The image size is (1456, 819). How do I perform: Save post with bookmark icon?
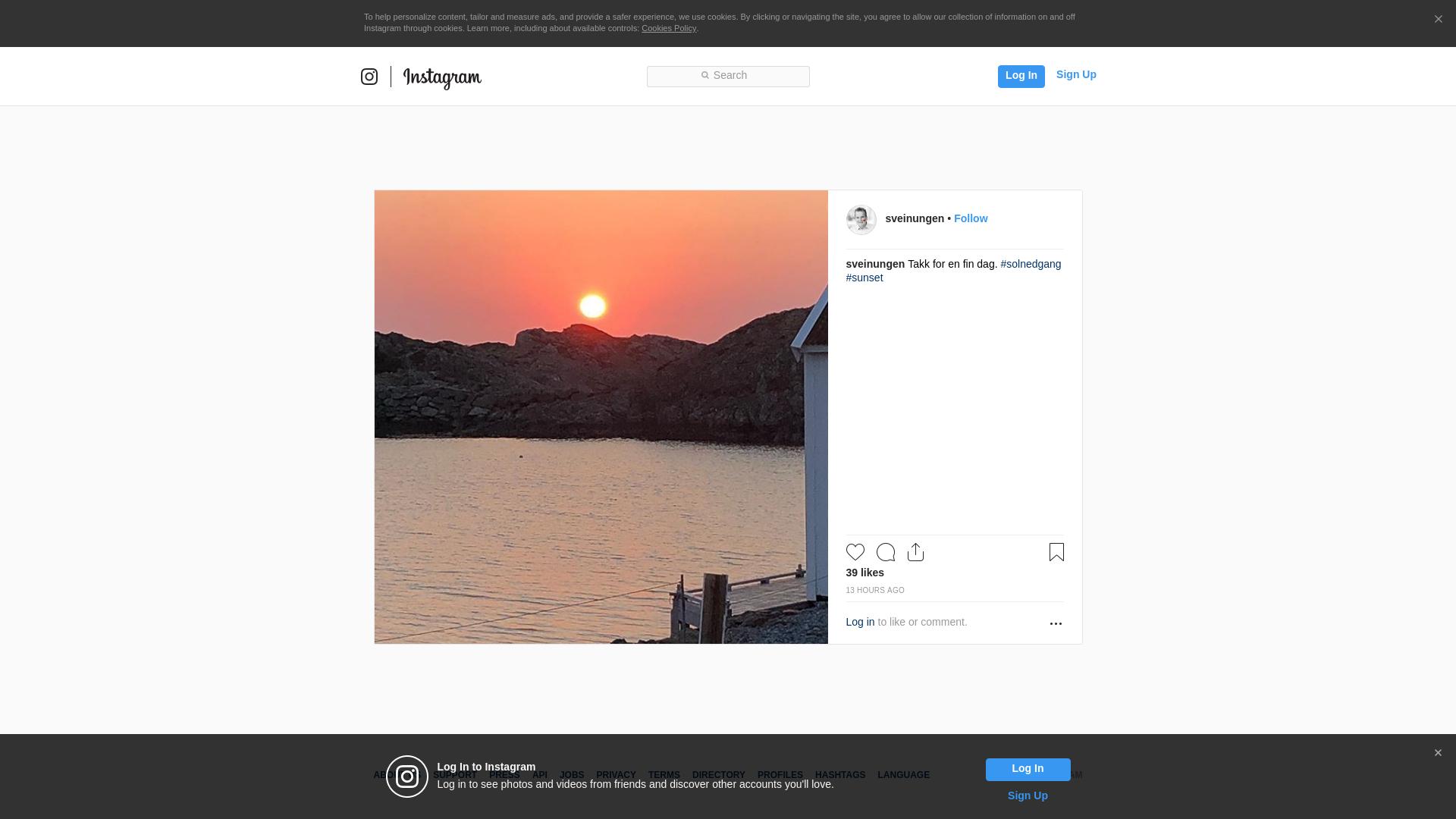(x=1056, y=552)
